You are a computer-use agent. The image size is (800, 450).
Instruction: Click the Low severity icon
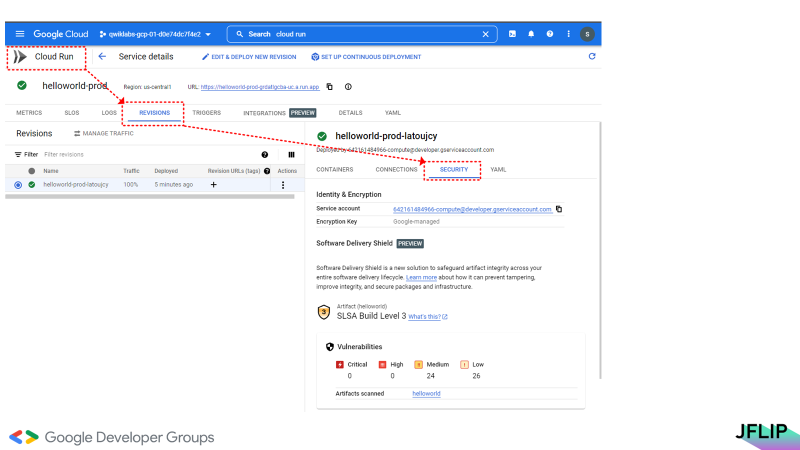[464, 365]
